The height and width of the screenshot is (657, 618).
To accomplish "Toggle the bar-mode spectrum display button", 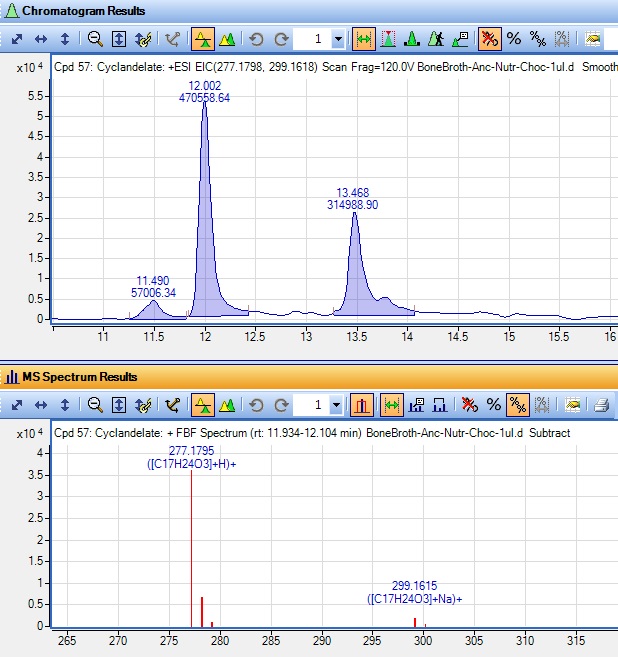I will (363, 405).
